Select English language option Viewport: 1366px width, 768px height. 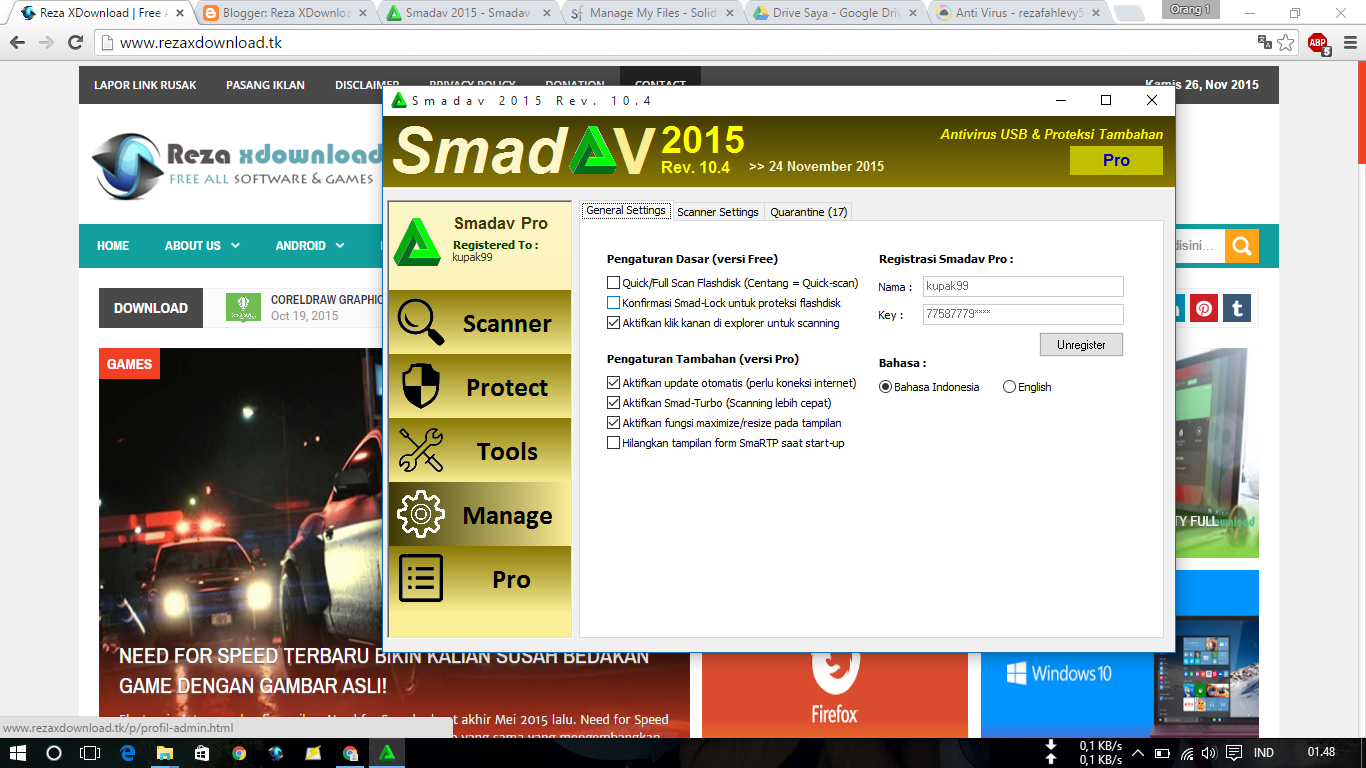[x=1009, y=387]
